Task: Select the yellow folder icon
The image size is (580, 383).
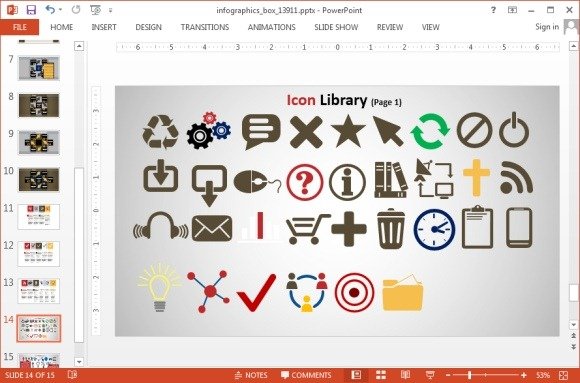Action: [x=403, y=292]
